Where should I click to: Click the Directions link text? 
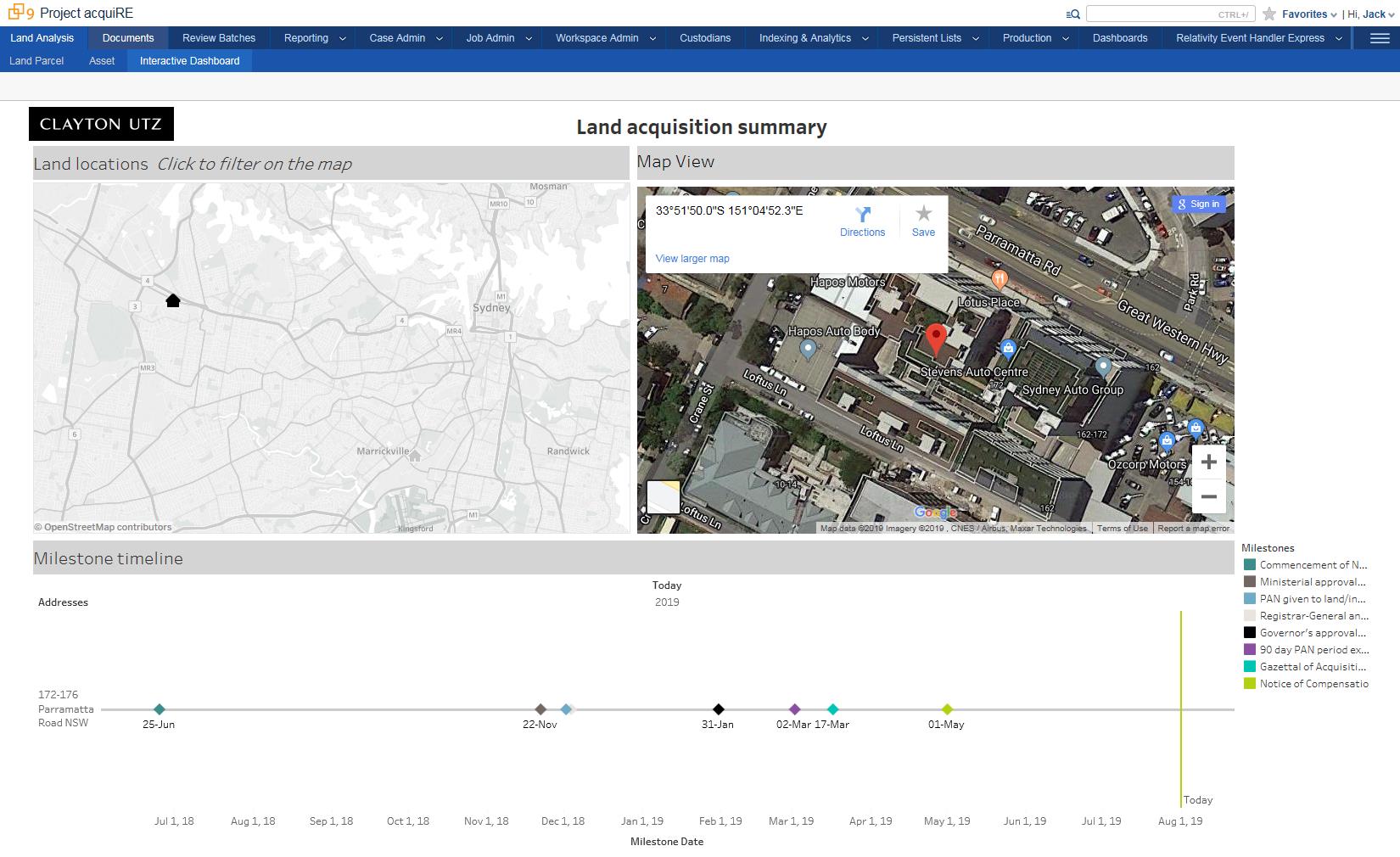863,232
